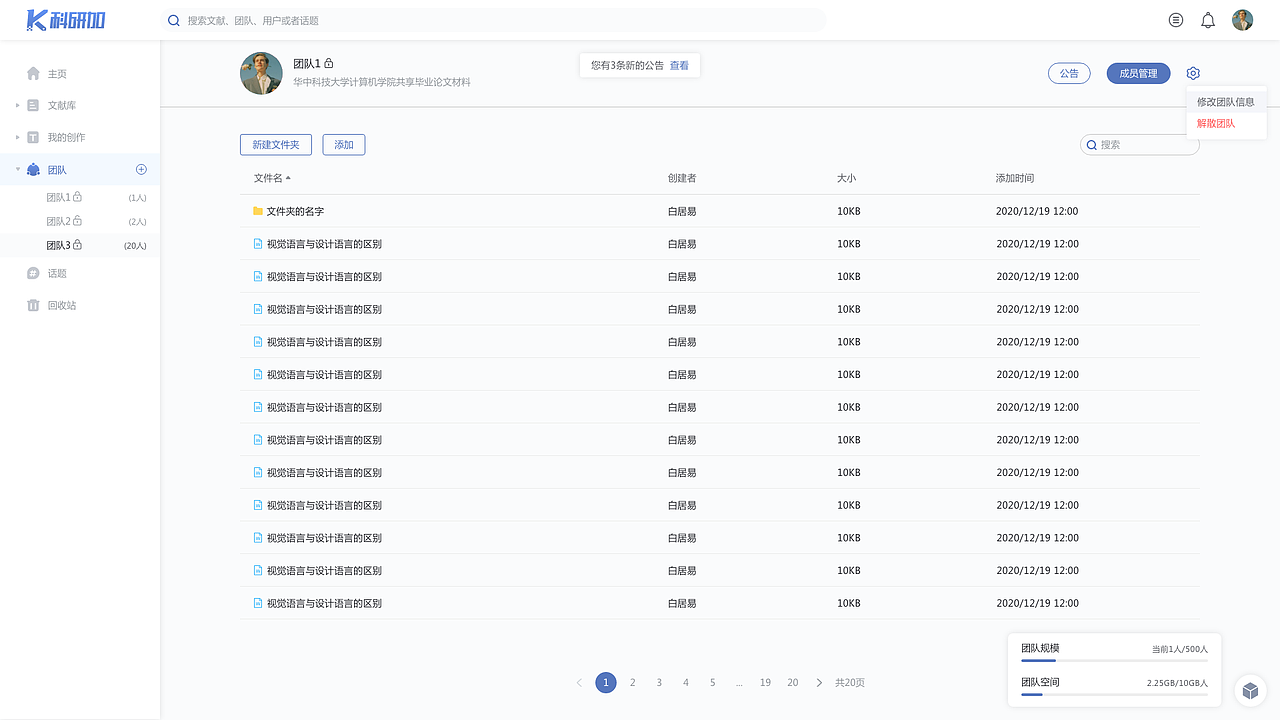Click the 话题 hashtag icon

(33, 273)
